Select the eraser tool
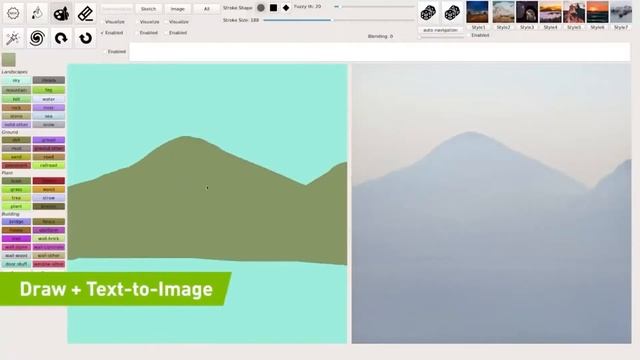This screenshot has width=640, height=360. [x=85, y=14]
